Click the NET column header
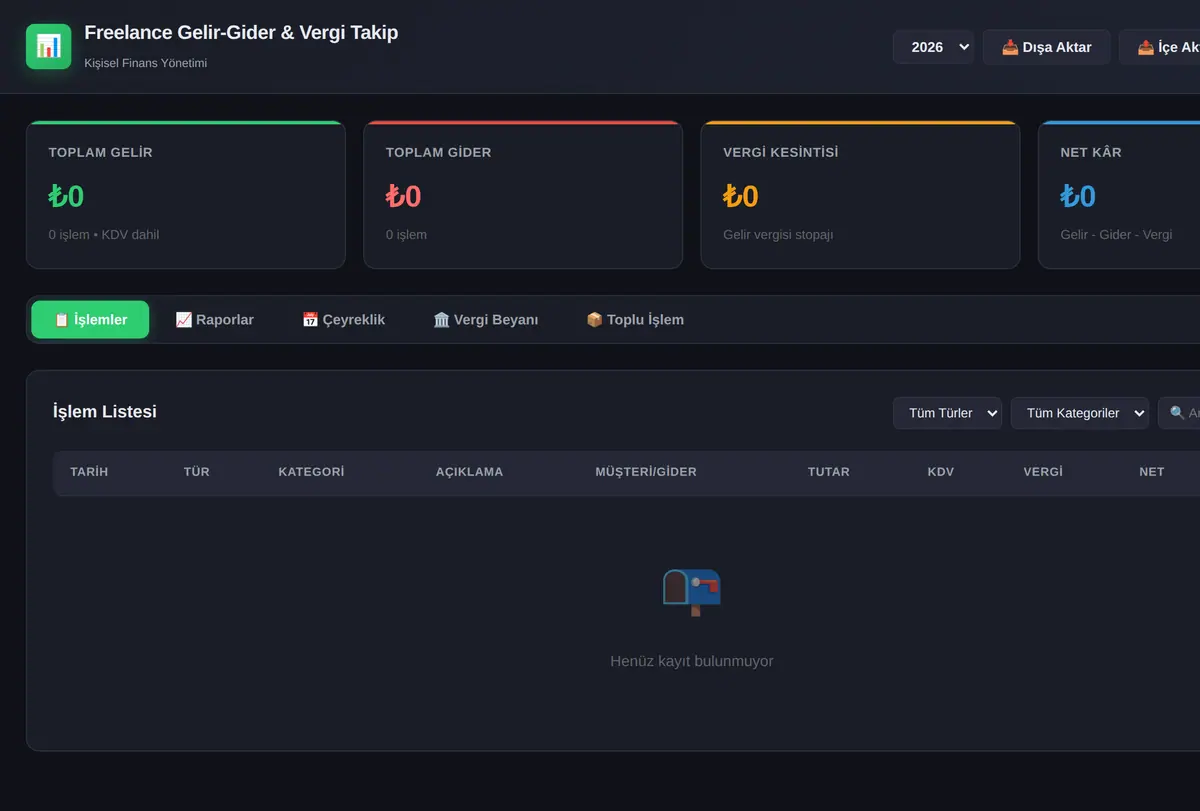The width and height of the screenshot is (1200, 811). tap(1152, 472)
